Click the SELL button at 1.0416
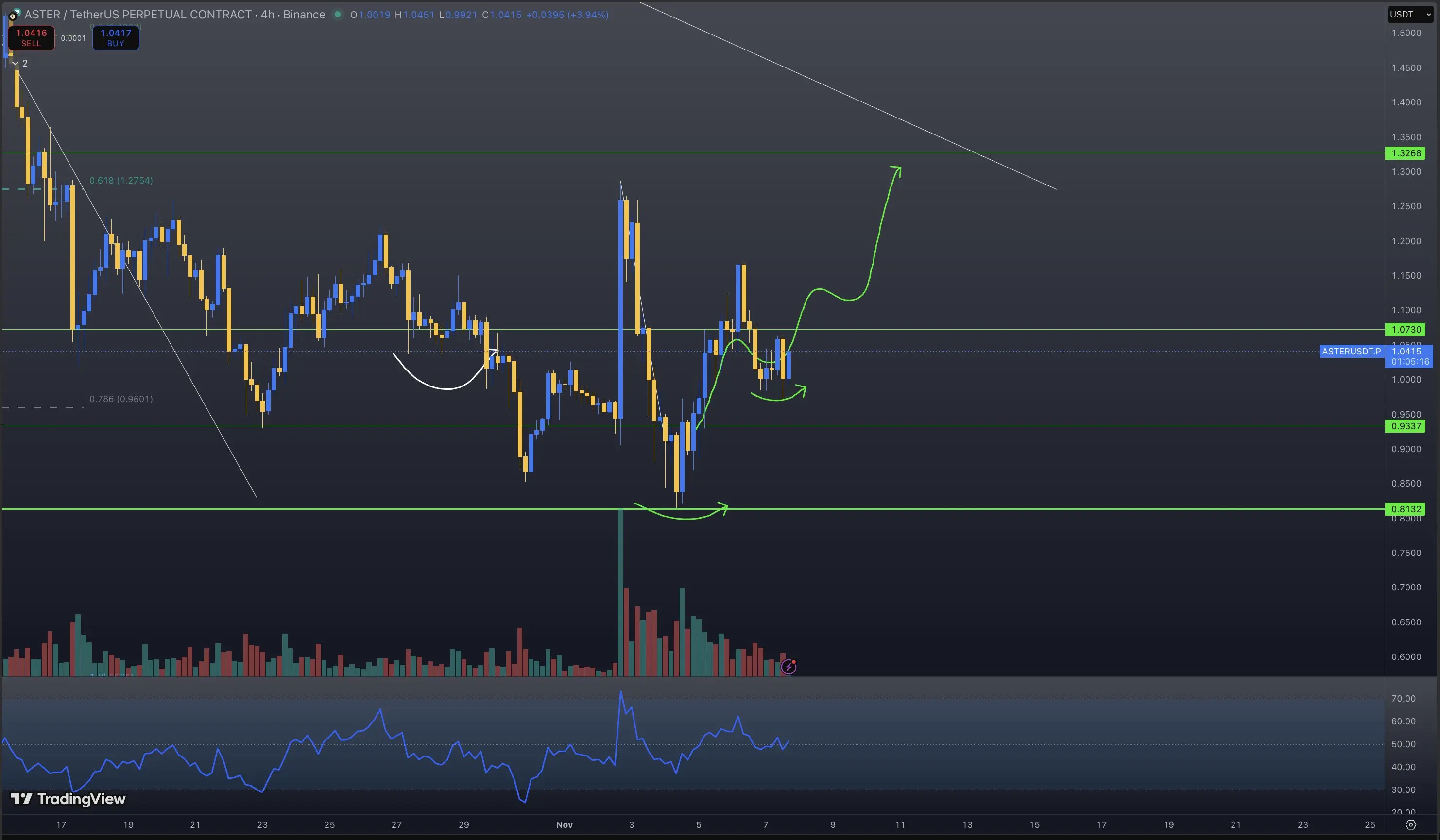The image size is (1440, 840). 32,38
